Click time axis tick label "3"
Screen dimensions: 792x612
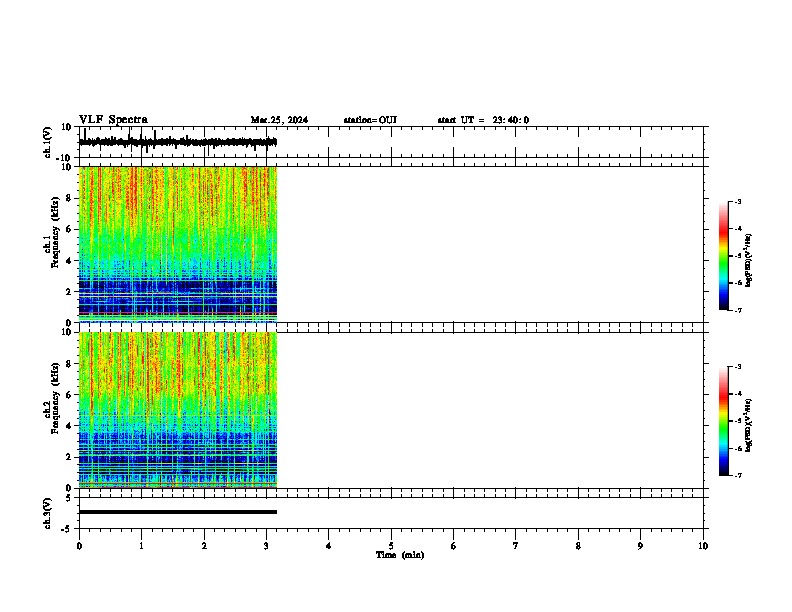[x=266, y=546]
